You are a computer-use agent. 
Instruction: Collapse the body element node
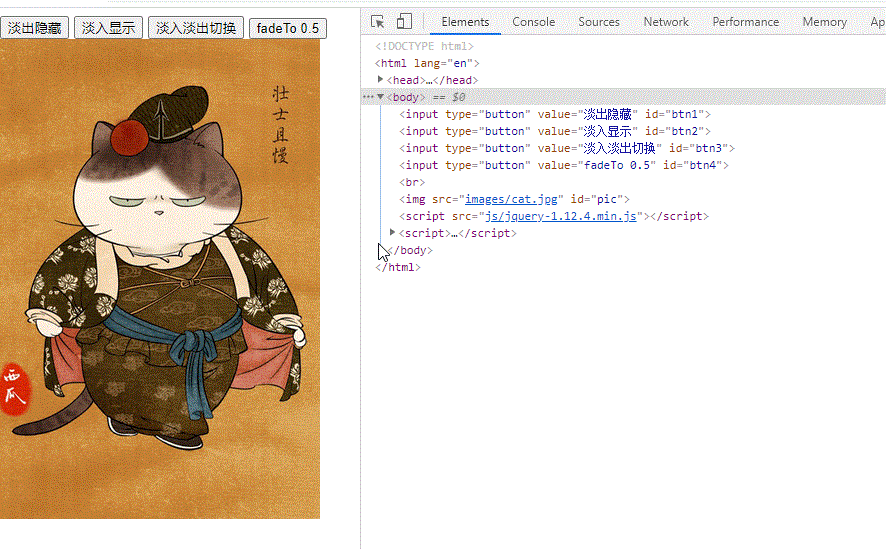[381, 97]
